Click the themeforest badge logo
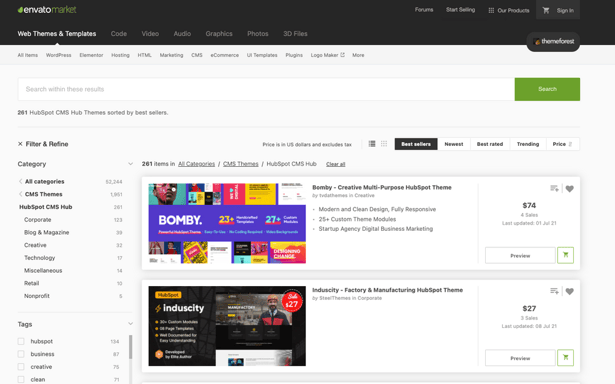Screen dimensions: 615x384 point(553,42)
